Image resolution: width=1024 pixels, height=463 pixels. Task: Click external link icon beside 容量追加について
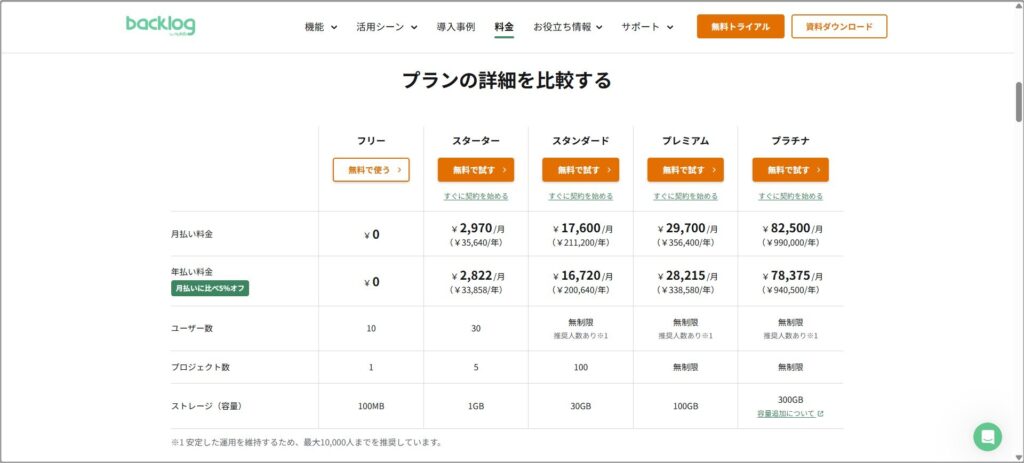(821, 413)
